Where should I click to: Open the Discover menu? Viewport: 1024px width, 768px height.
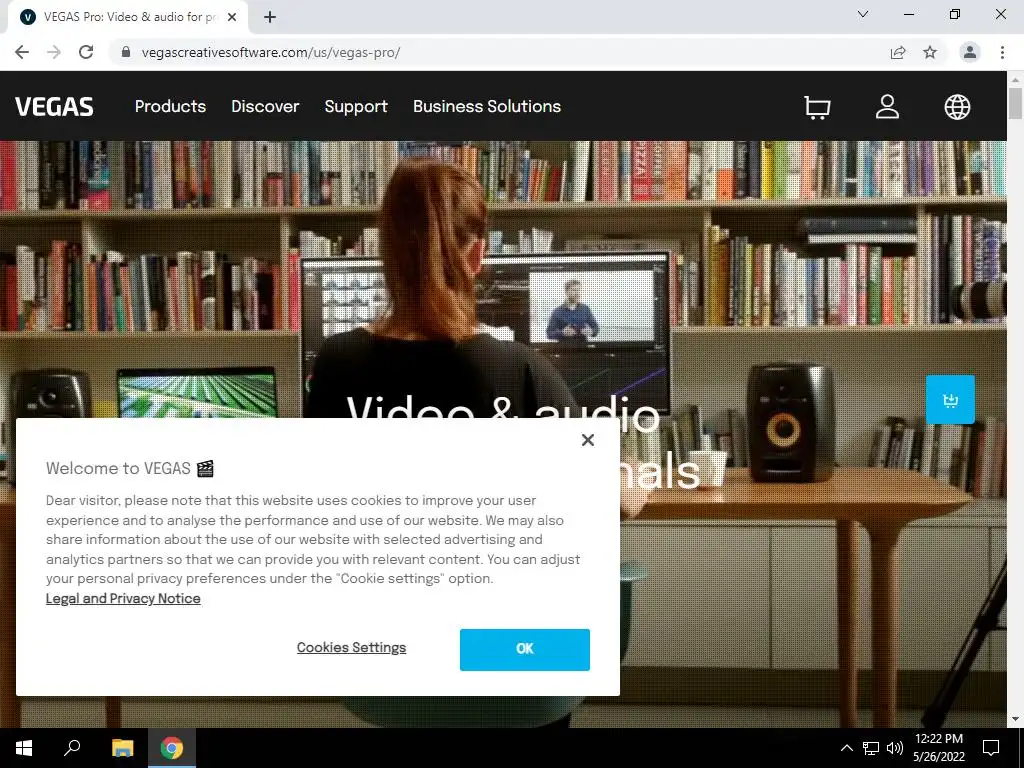click(x=265, y=106)
